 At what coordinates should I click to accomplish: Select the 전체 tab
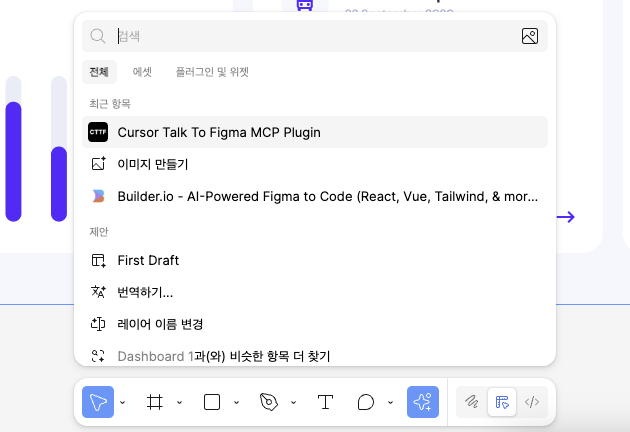99,72
